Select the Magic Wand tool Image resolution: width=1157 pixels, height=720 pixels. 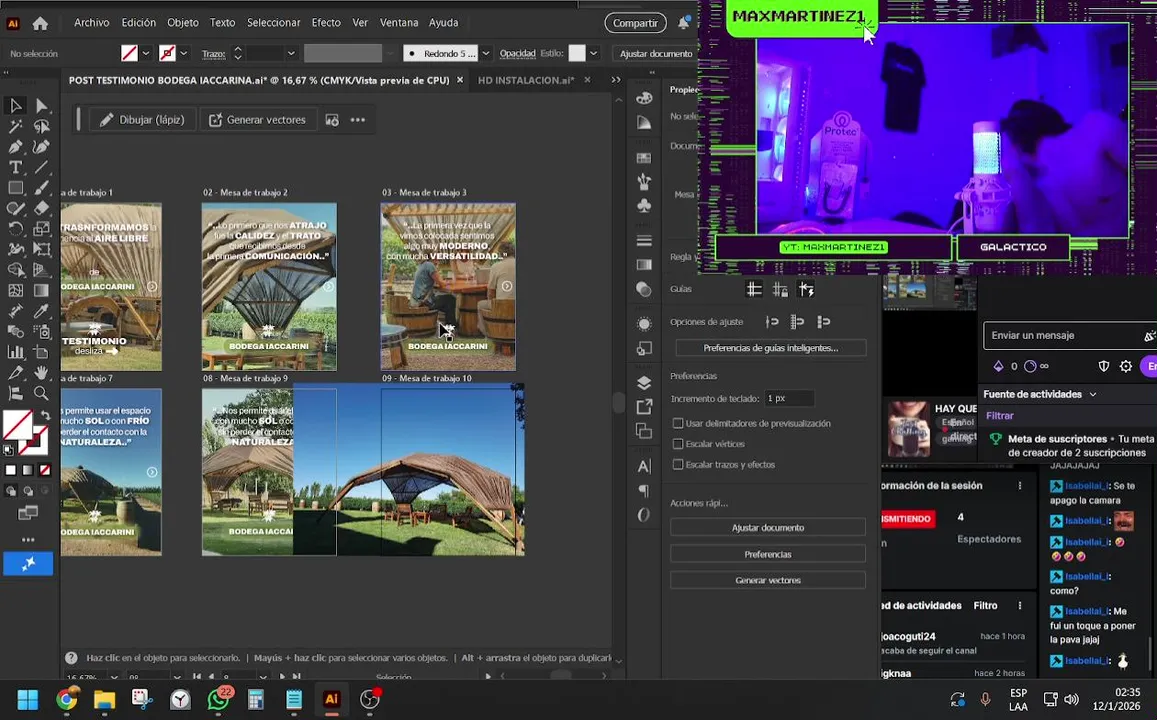[x=15, y=127]
